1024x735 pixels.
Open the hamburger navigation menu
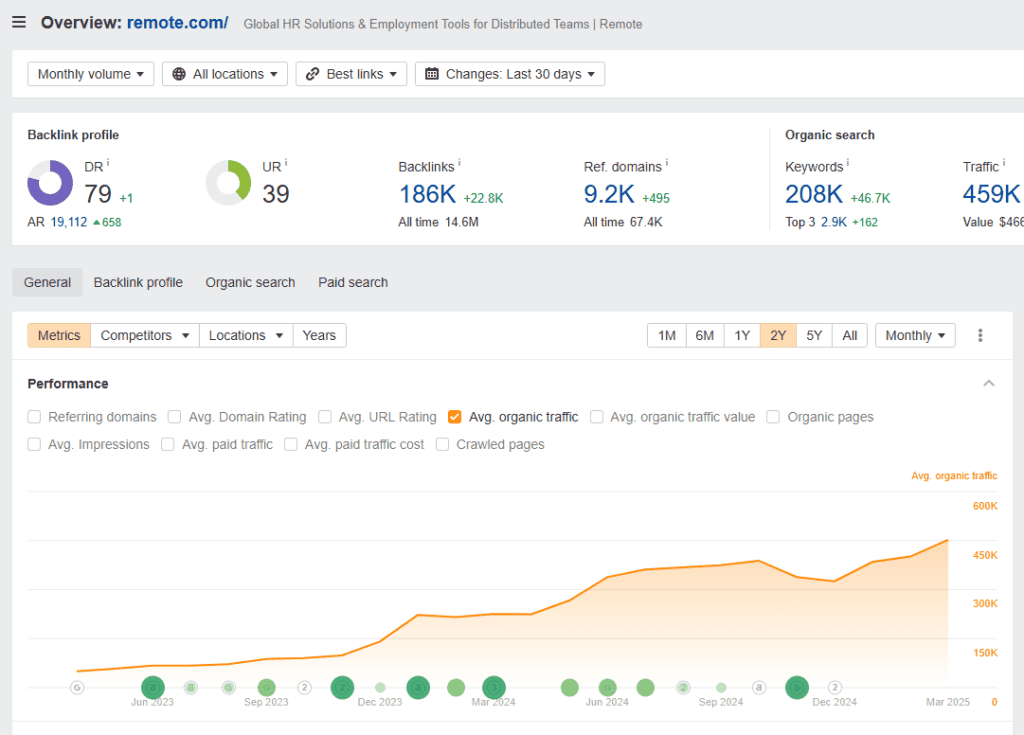click(x=19, y=22)
